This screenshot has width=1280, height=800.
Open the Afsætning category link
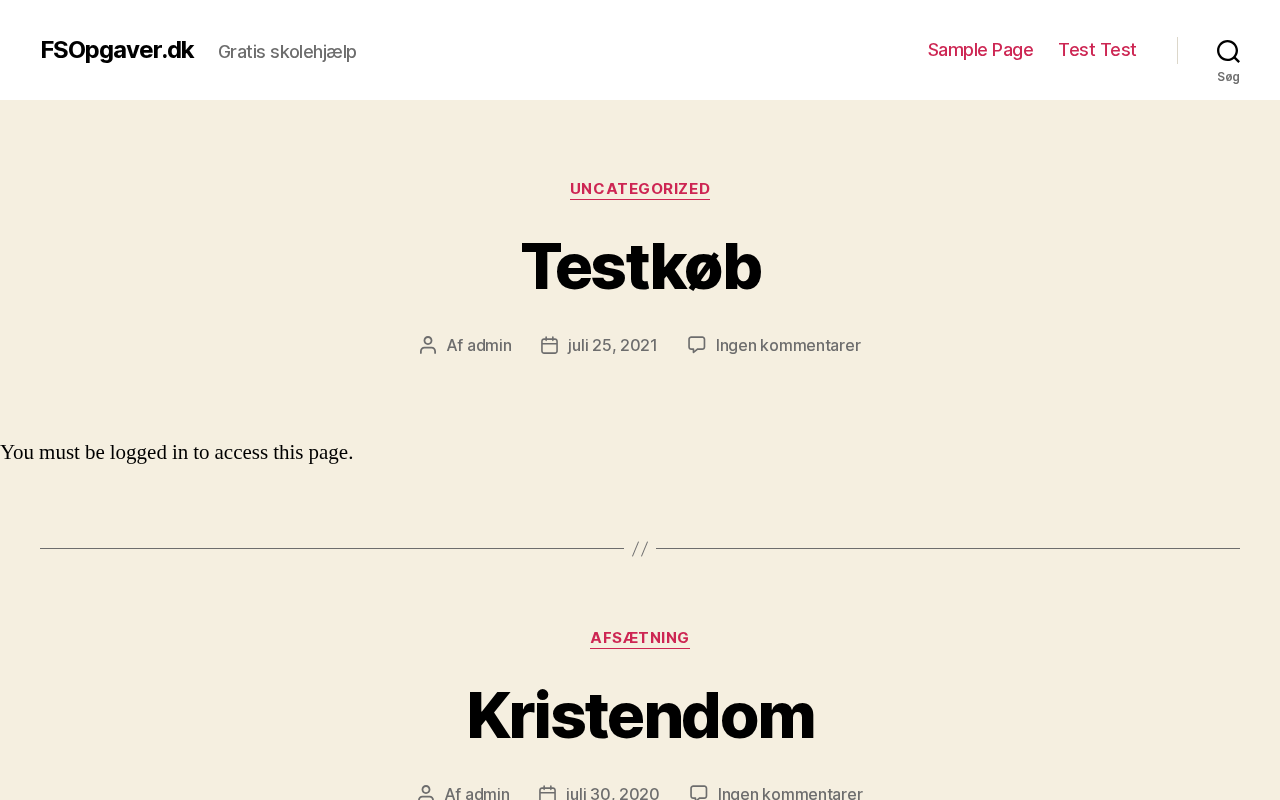(640, 638)
